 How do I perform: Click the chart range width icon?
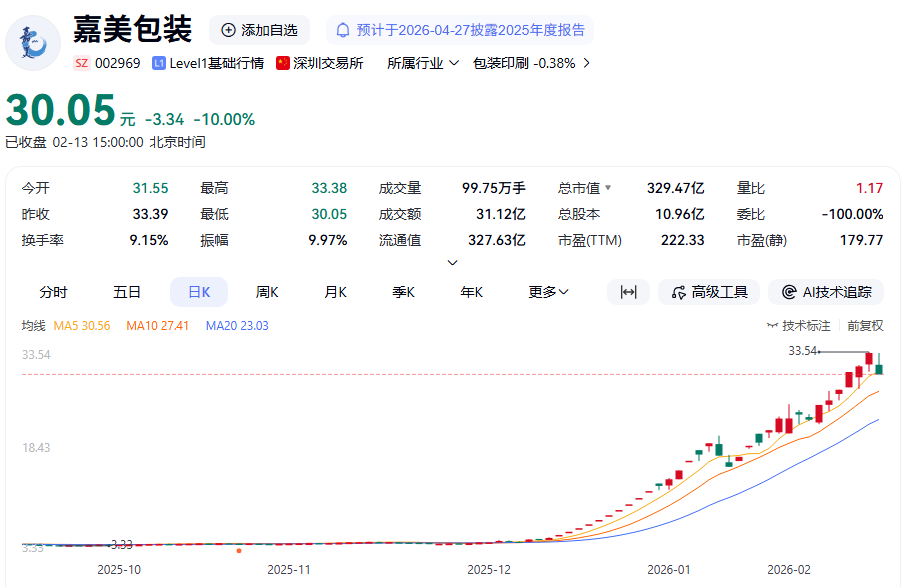(628, 292)
